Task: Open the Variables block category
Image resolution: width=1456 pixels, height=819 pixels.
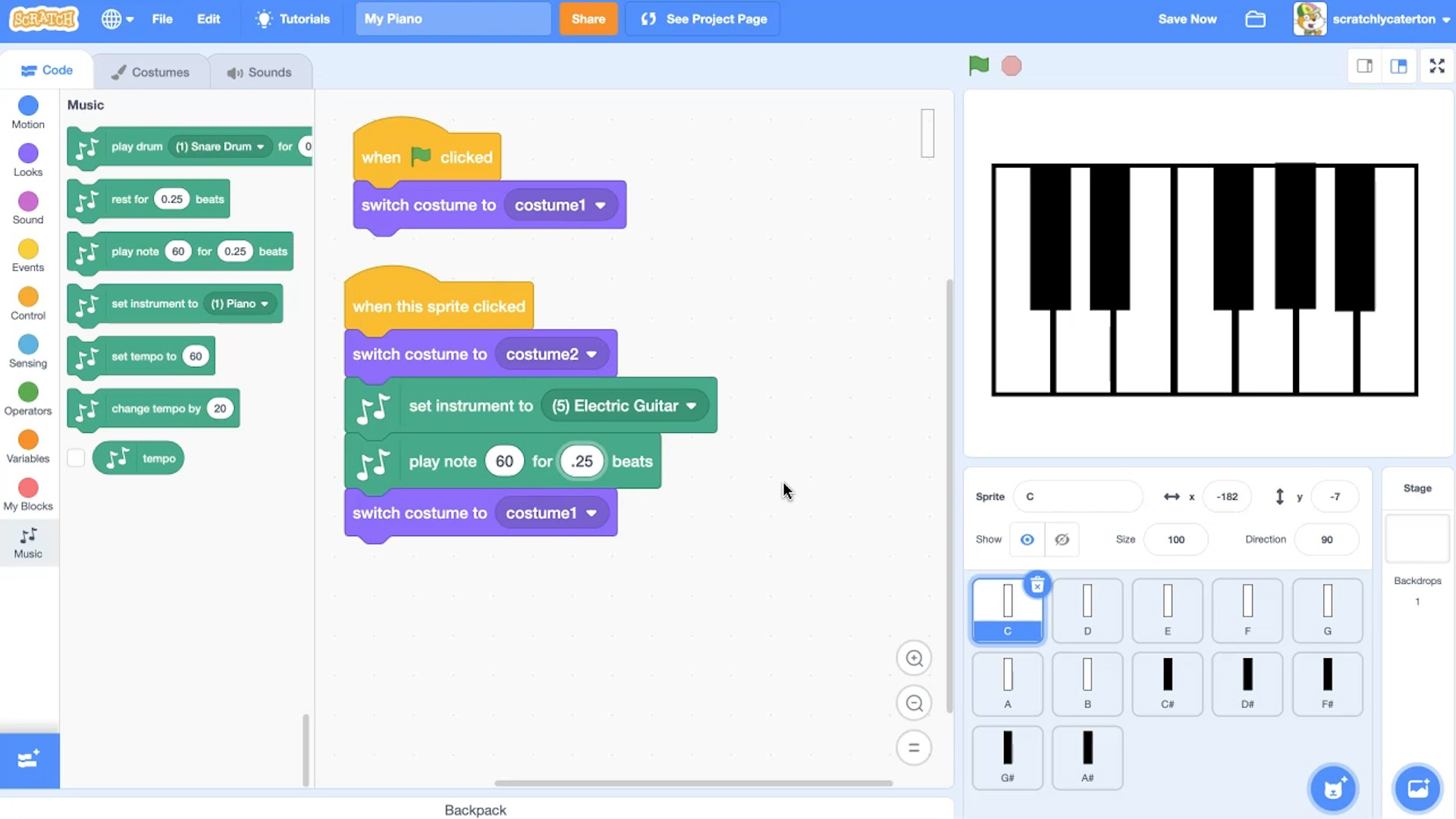Action: click(28, 447)
